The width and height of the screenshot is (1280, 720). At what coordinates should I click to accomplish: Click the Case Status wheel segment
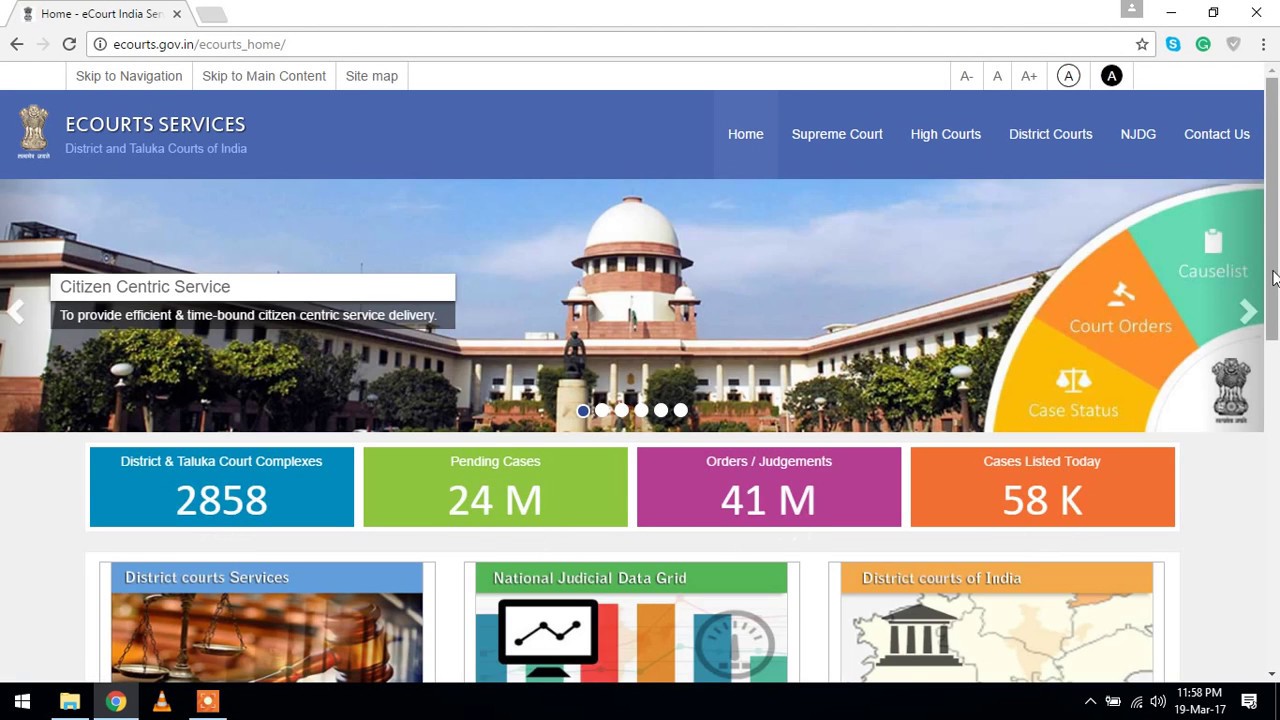1073,394
